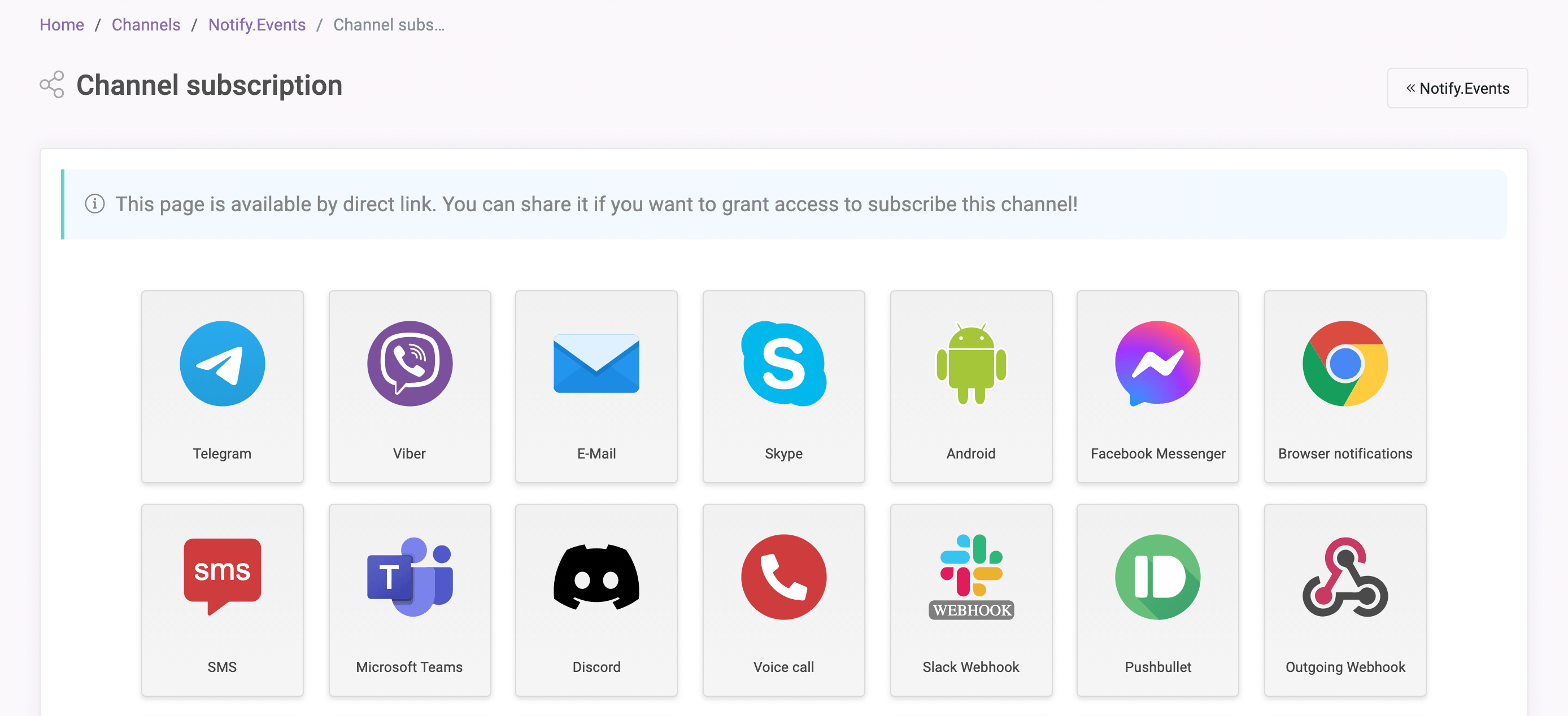This screenshot has height=716, width=1568.
Task: Select the Viber subscription option
Action: coord(409,386)
